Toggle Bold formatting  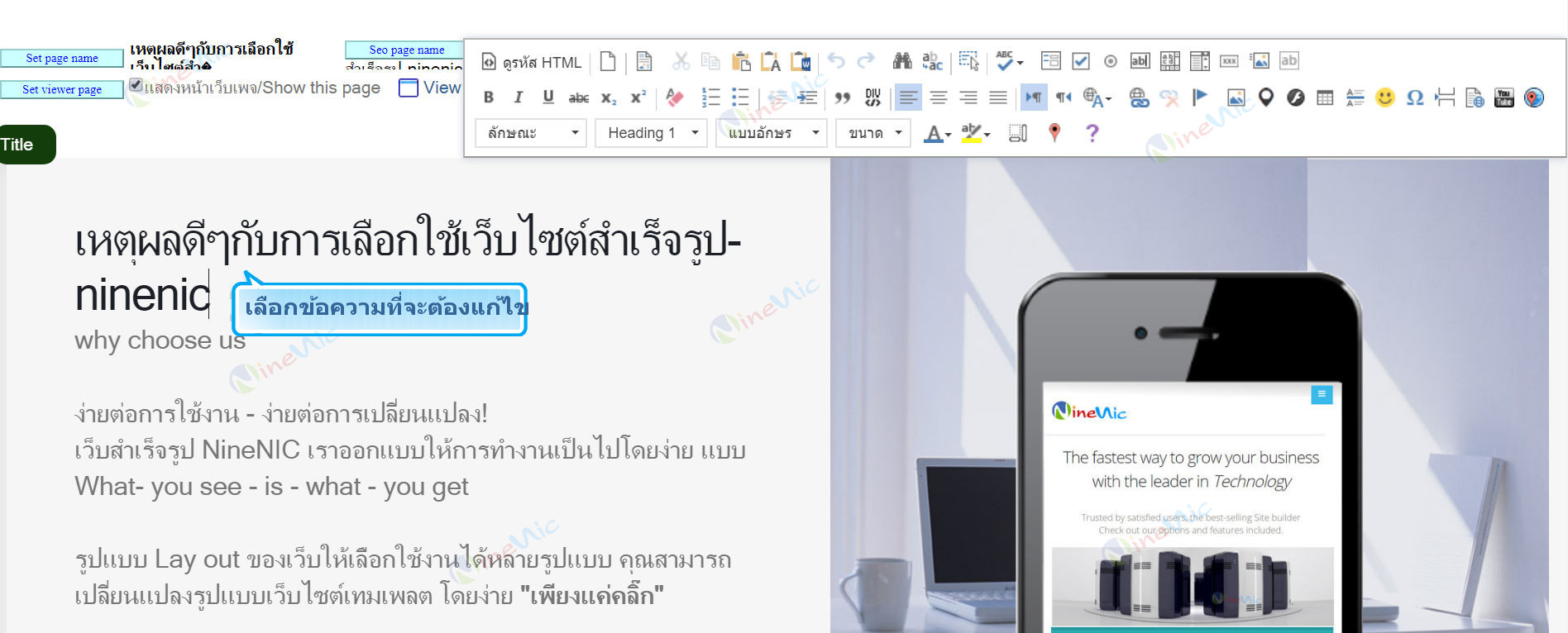(x=489, y=98)
